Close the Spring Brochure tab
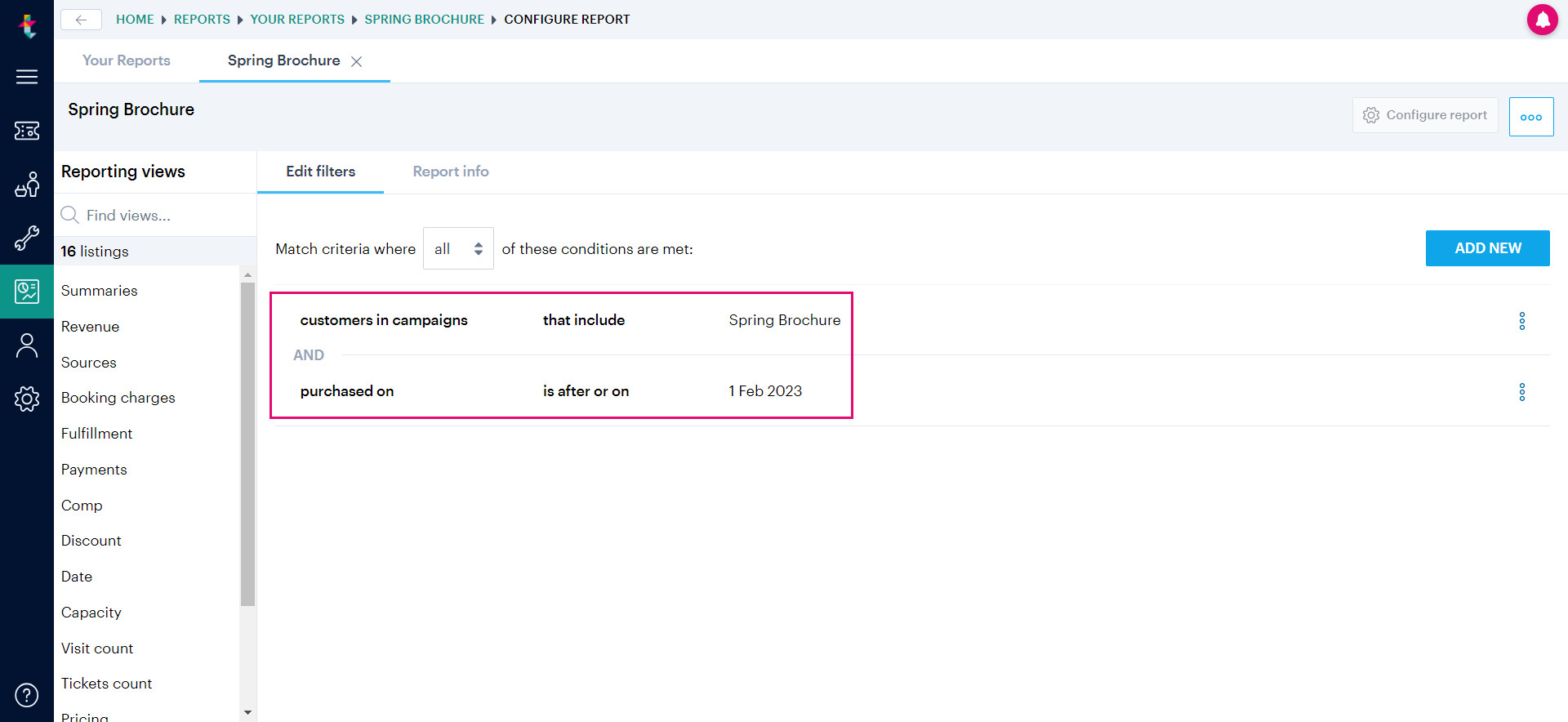 [357, 61]
